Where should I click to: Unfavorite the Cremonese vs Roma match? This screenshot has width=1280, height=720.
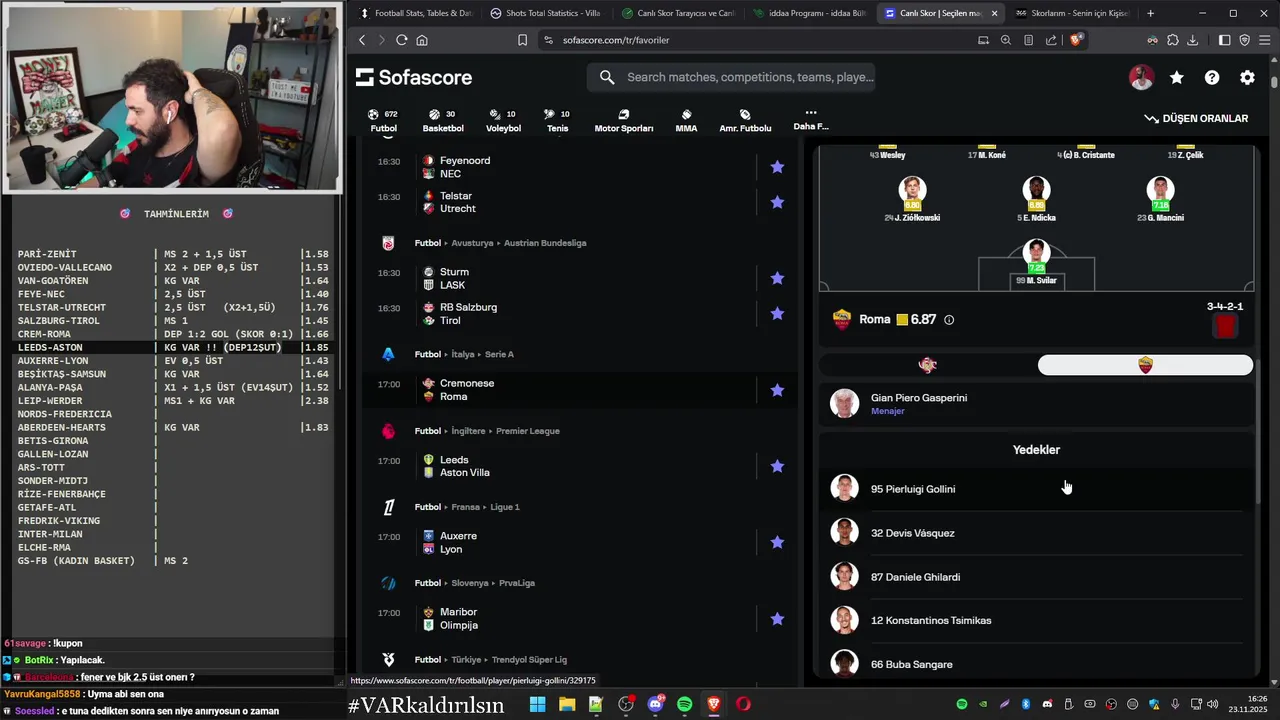point(777,390)
